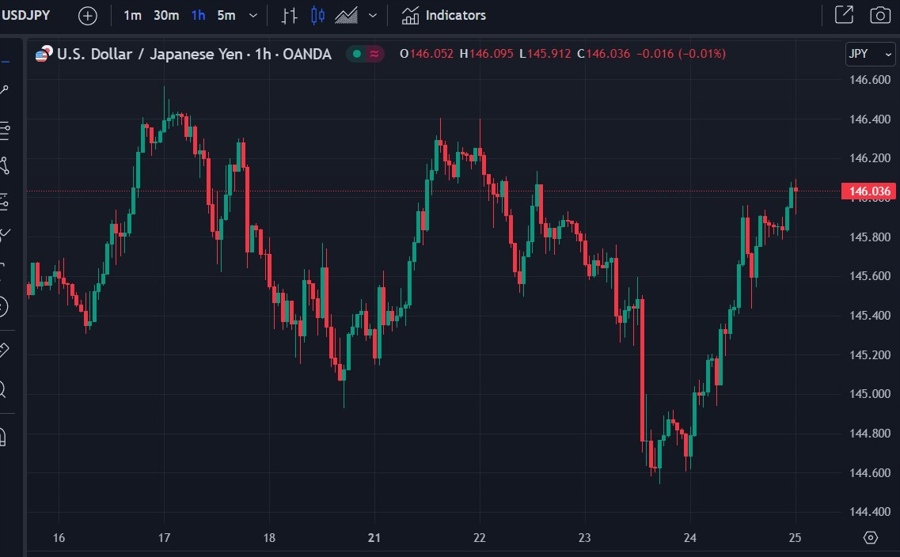Select the zoom in magnifier tool
The image size is (900, 557).
pos(3,389)
